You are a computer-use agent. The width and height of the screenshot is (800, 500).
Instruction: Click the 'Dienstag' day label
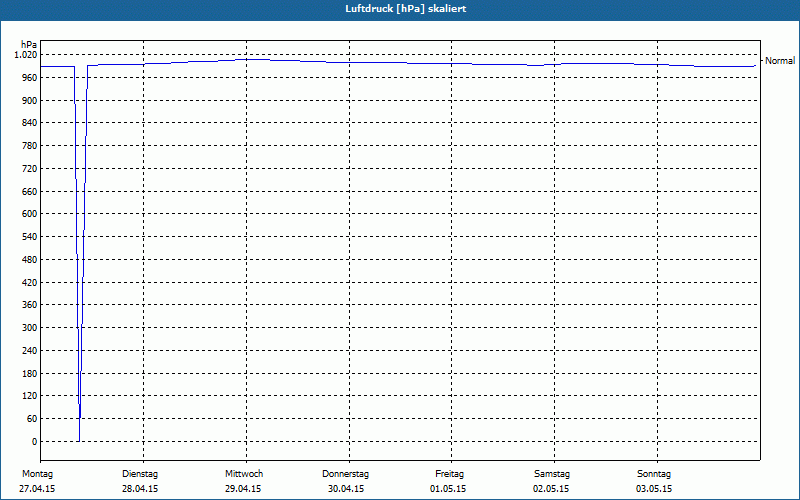pos(140,474)
